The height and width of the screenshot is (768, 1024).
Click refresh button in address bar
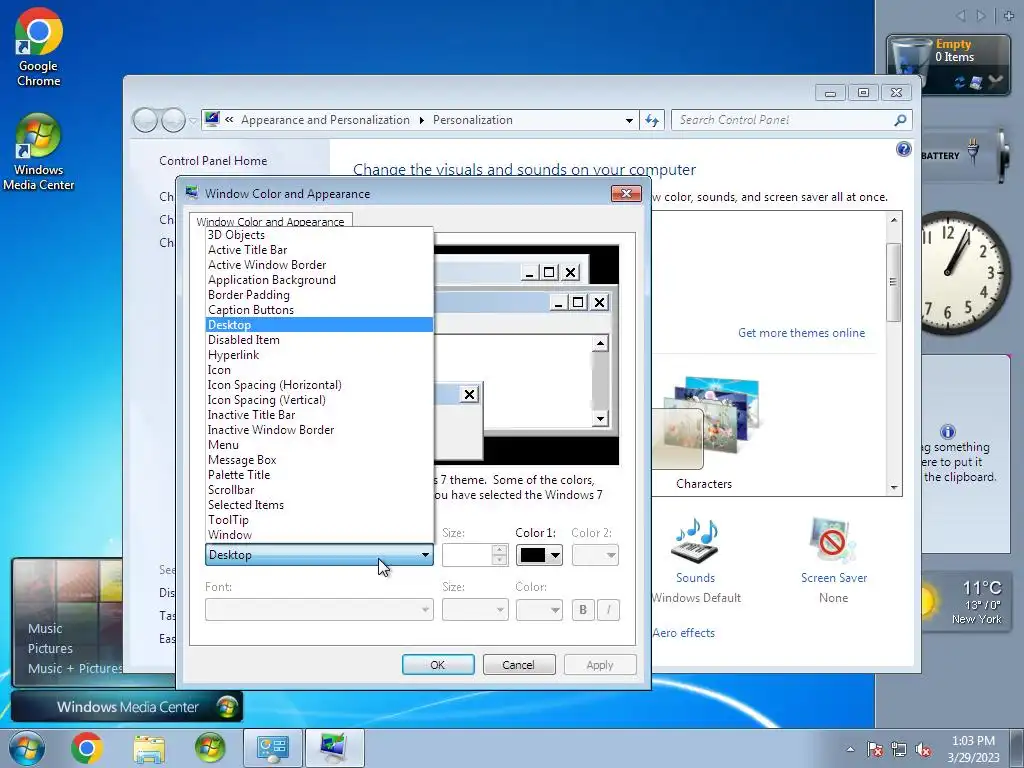click(652, 120)
